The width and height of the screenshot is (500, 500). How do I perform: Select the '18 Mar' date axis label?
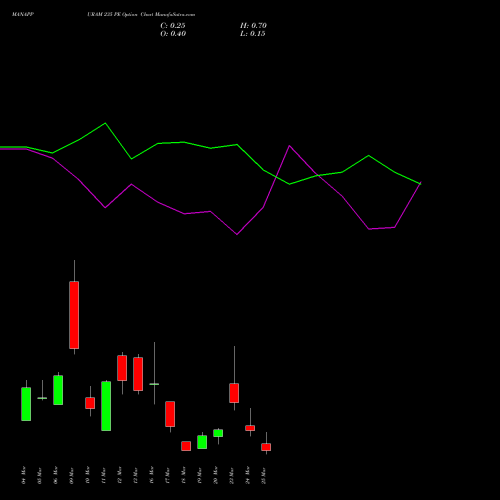184,475
